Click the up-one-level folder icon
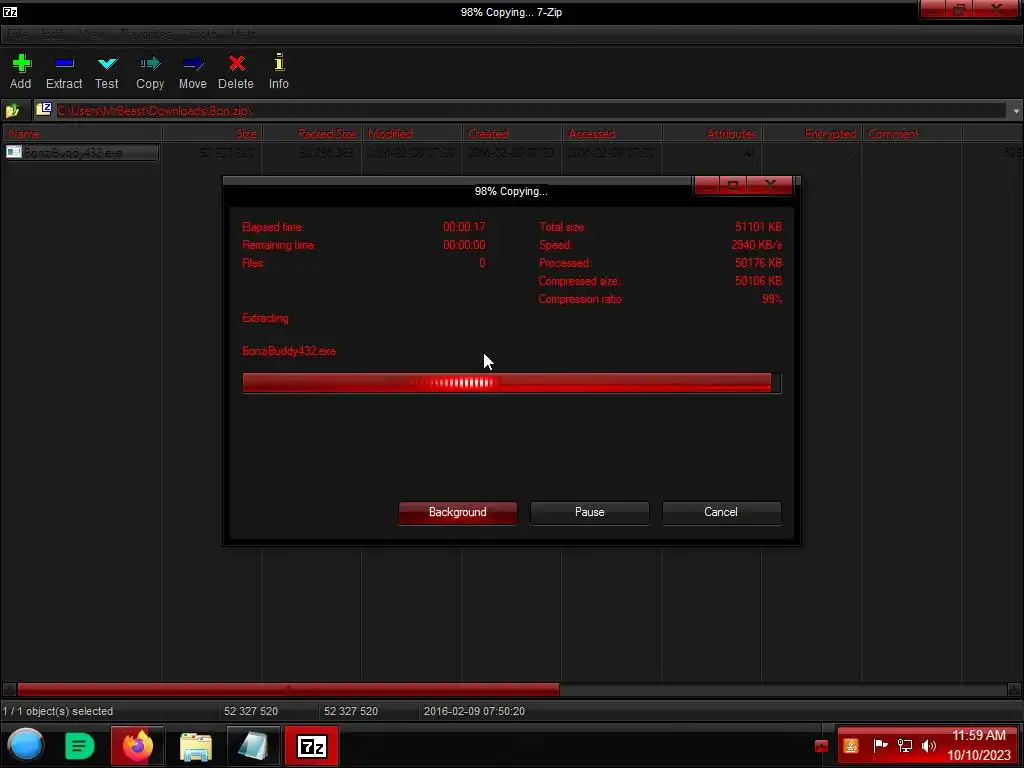Viewport: 1024px width, 768px height. tap(12, 110)
